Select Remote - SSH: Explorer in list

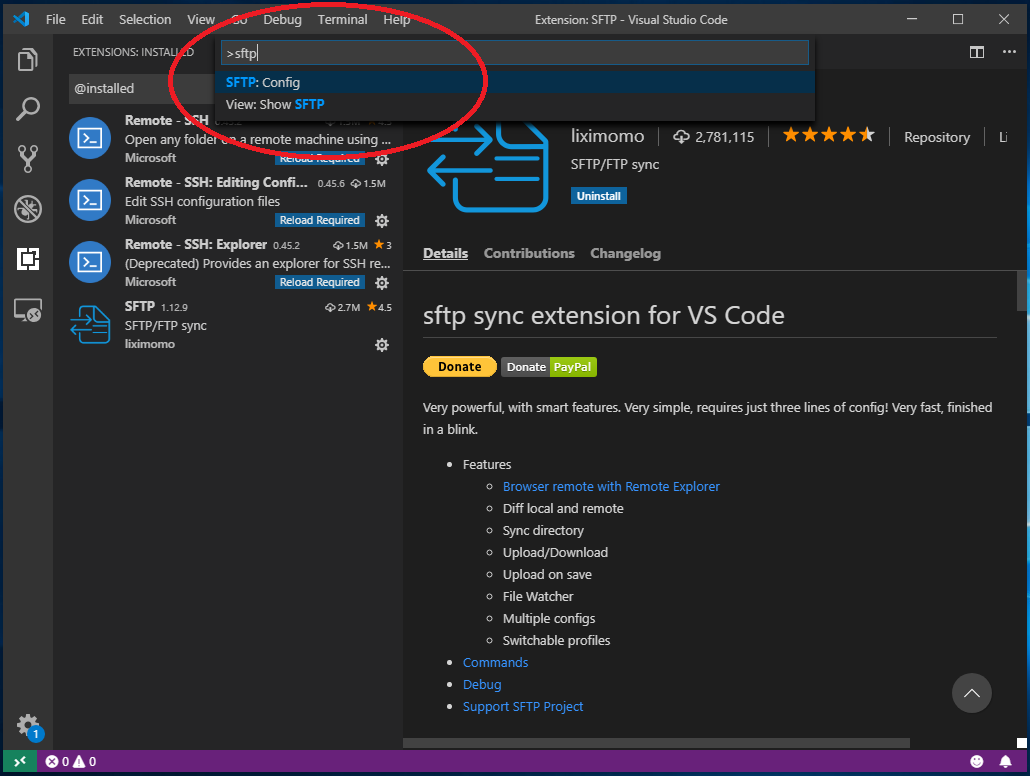(230, 263)
